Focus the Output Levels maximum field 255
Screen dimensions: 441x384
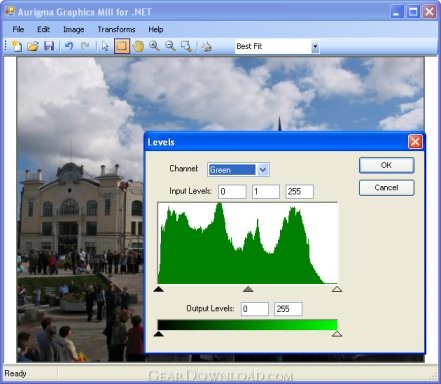[x=288, y=309]
